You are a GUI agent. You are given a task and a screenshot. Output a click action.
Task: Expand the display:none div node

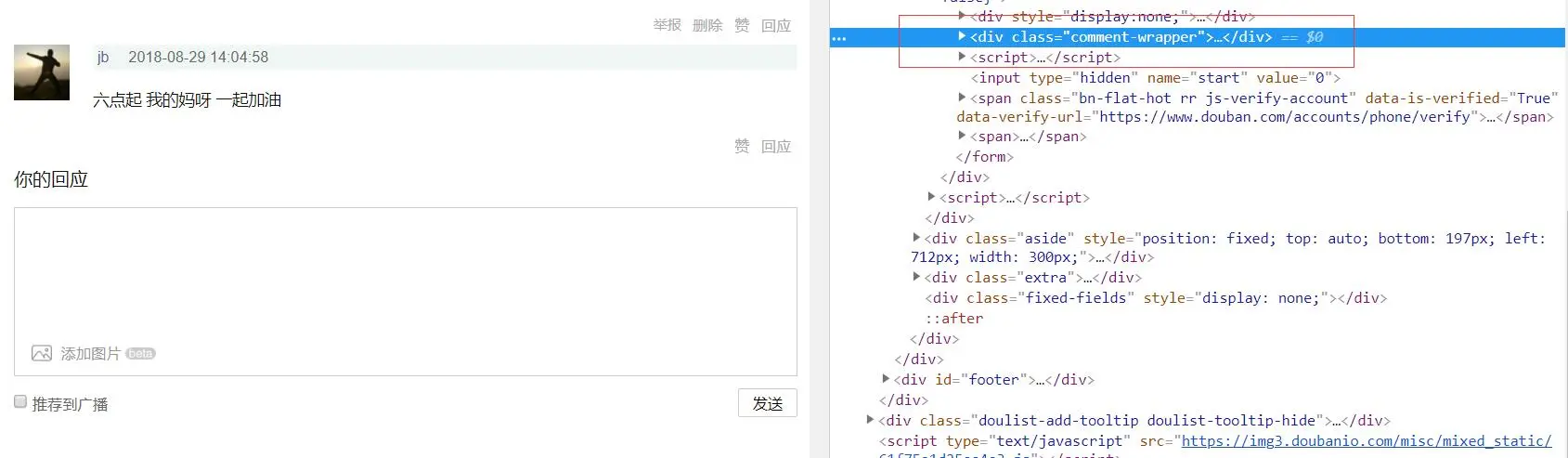coord(962,16)
